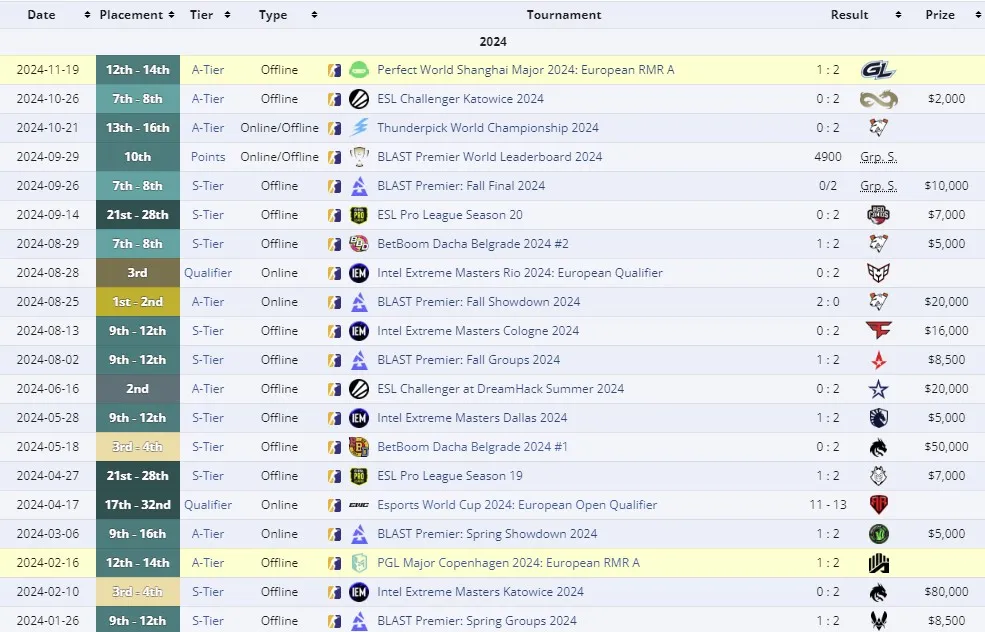
Task: Sort table by Placement column arrows
Action: 171,14
